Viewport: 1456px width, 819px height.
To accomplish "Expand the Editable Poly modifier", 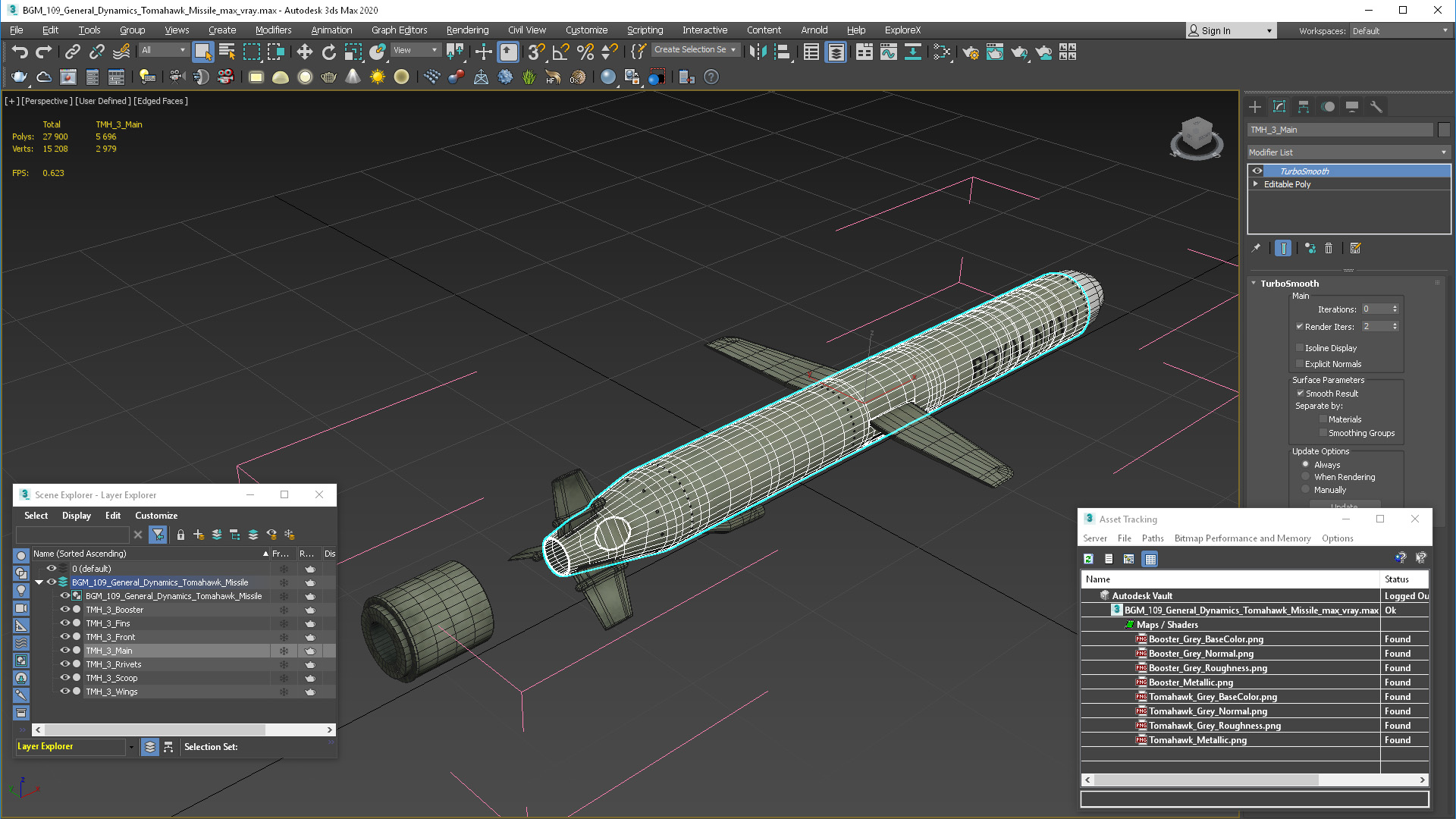I will pyautogui.click(x=1256, y=184).
